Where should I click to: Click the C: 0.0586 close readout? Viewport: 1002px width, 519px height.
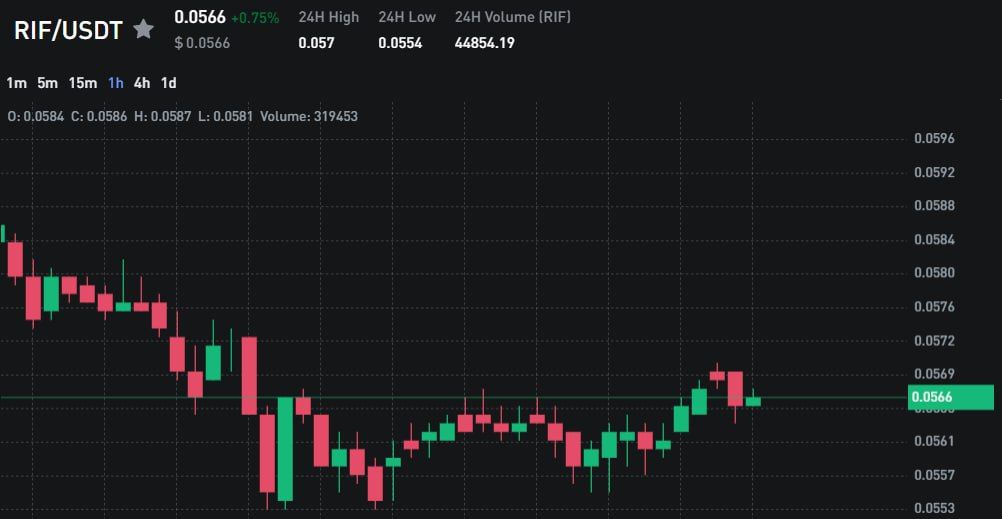99,117
